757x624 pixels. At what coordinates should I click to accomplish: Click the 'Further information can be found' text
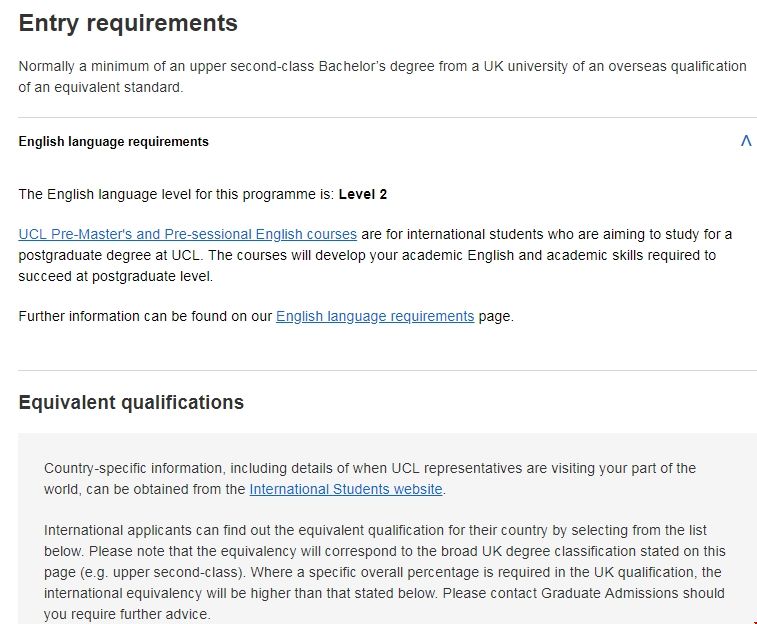pos(145,316)
